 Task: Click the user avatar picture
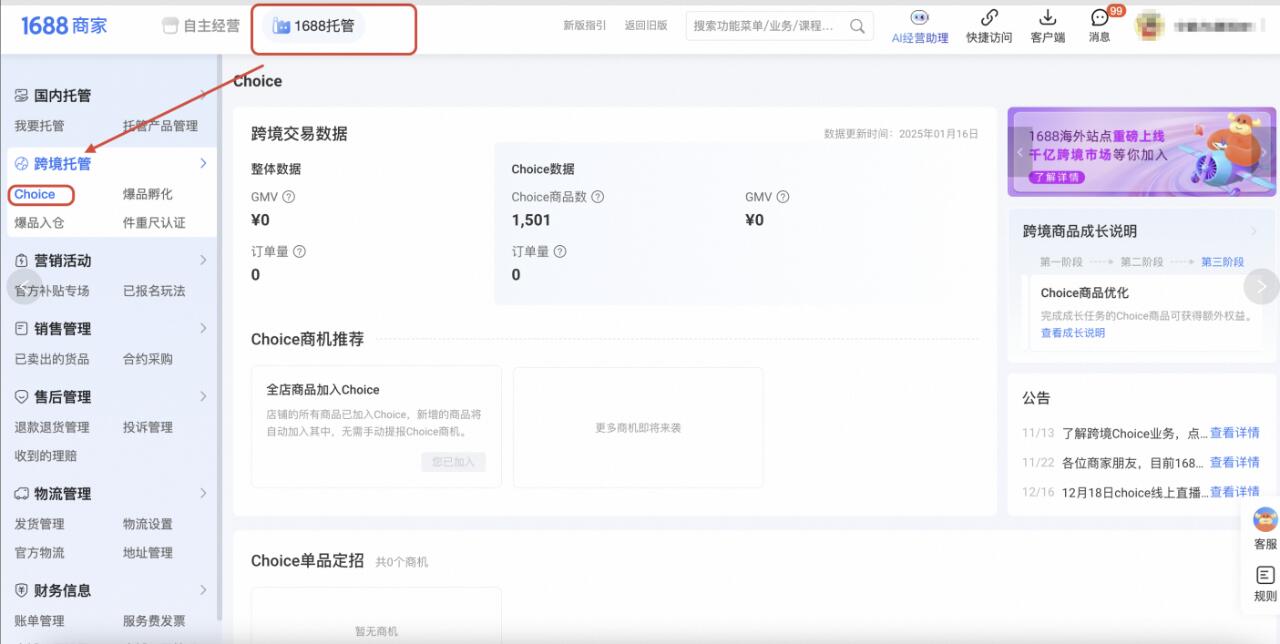1150,26
